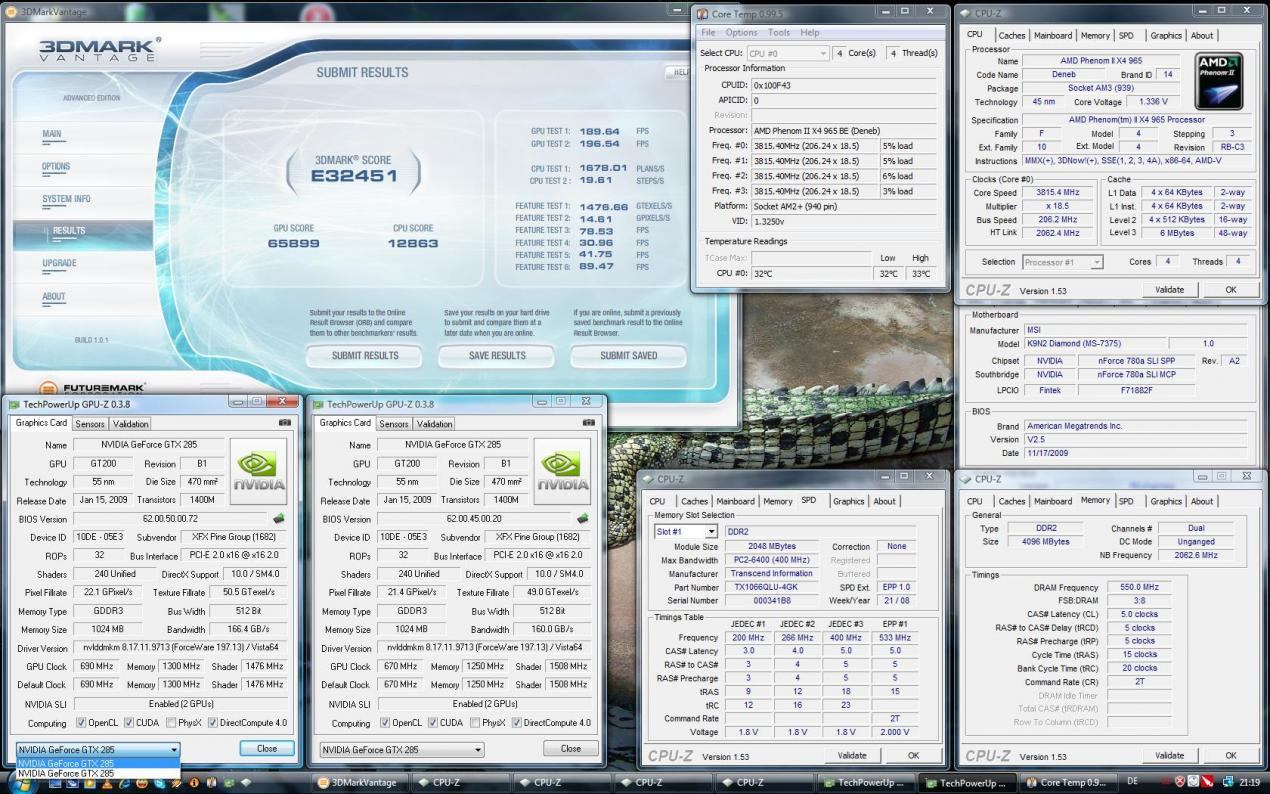Toggle DirectCompute 4.0 checkbox in right GPU-Z
The image size is (1270, 794).
point(517,723)
